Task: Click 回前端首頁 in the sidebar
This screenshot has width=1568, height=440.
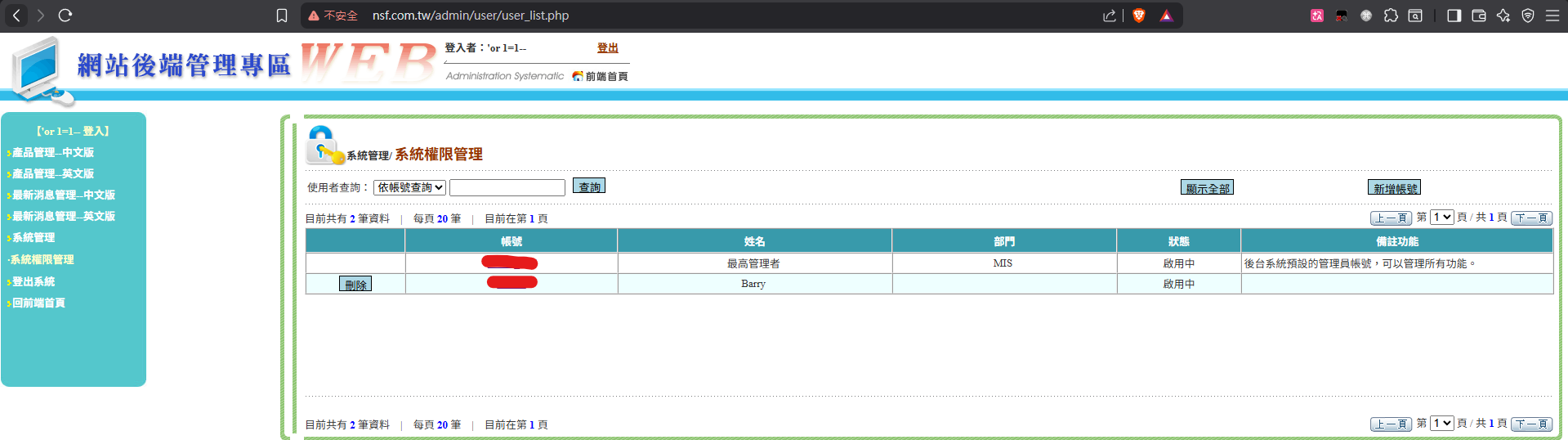Action: [x=38, y=303]
